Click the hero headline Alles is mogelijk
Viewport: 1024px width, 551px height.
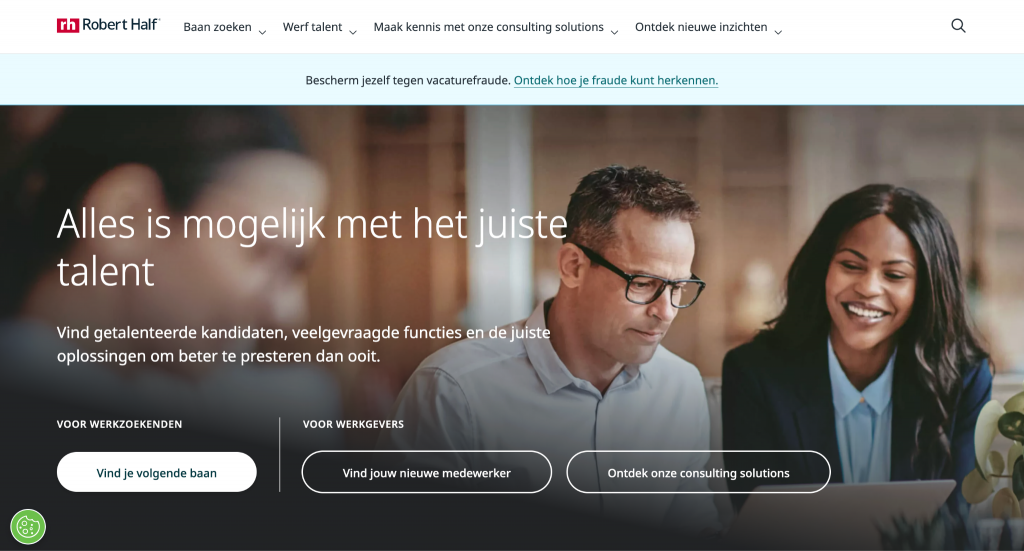pyautogui.click(x=312, y=247)
